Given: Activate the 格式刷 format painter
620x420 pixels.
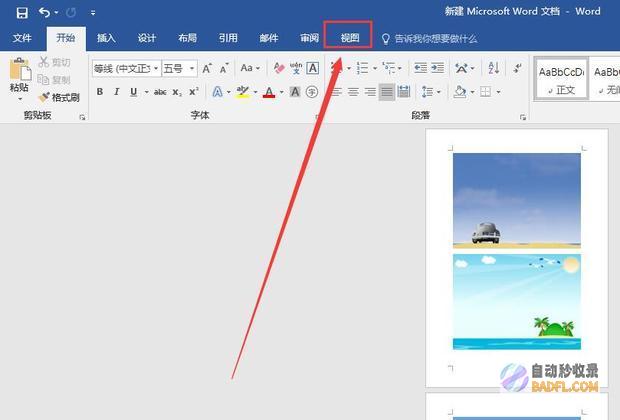Looking at the screenshot, I should click(59, 97).
